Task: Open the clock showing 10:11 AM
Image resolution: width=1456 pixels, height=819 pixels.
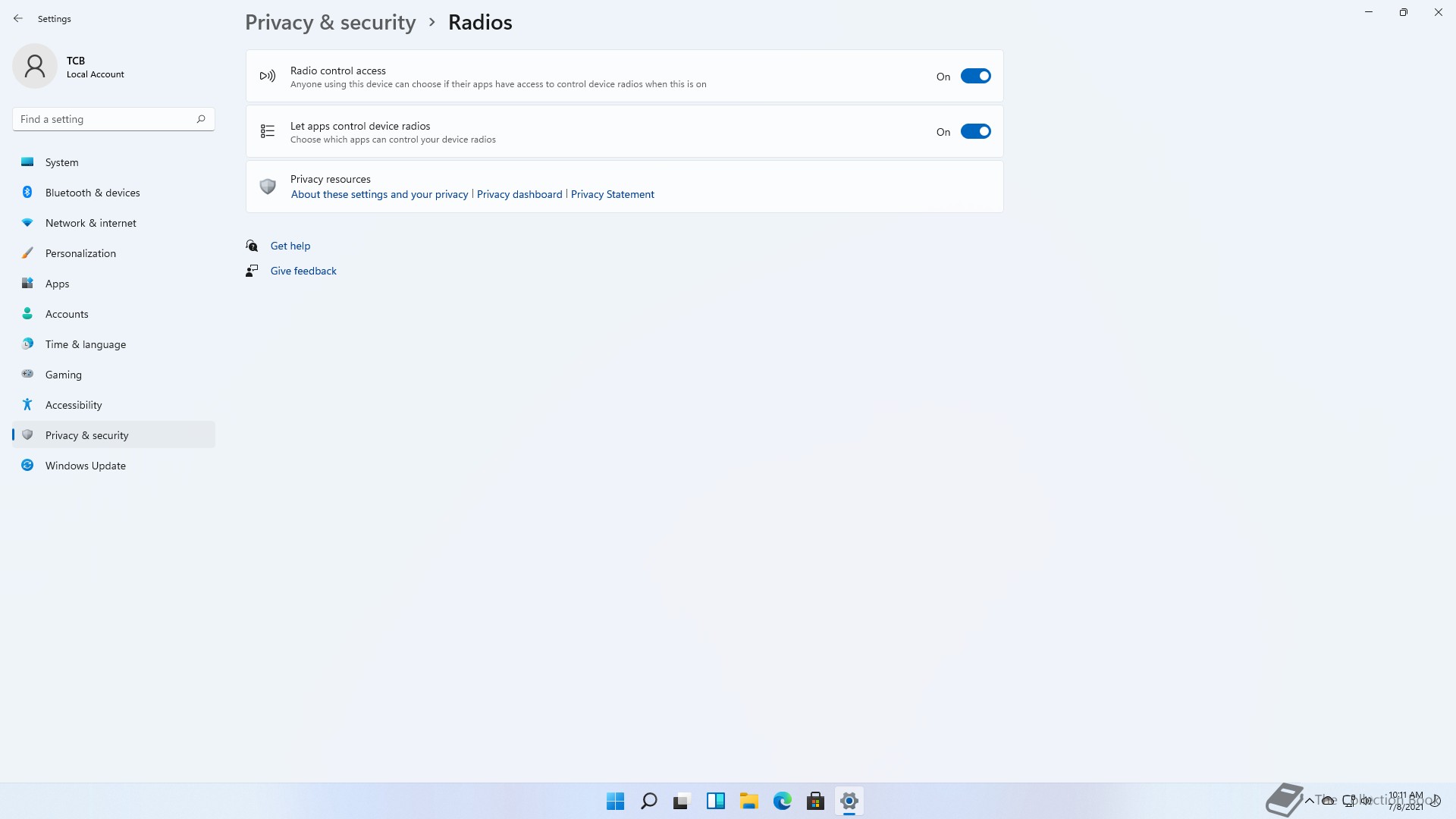Action: pyautogui.click(x=1406, y=801)
